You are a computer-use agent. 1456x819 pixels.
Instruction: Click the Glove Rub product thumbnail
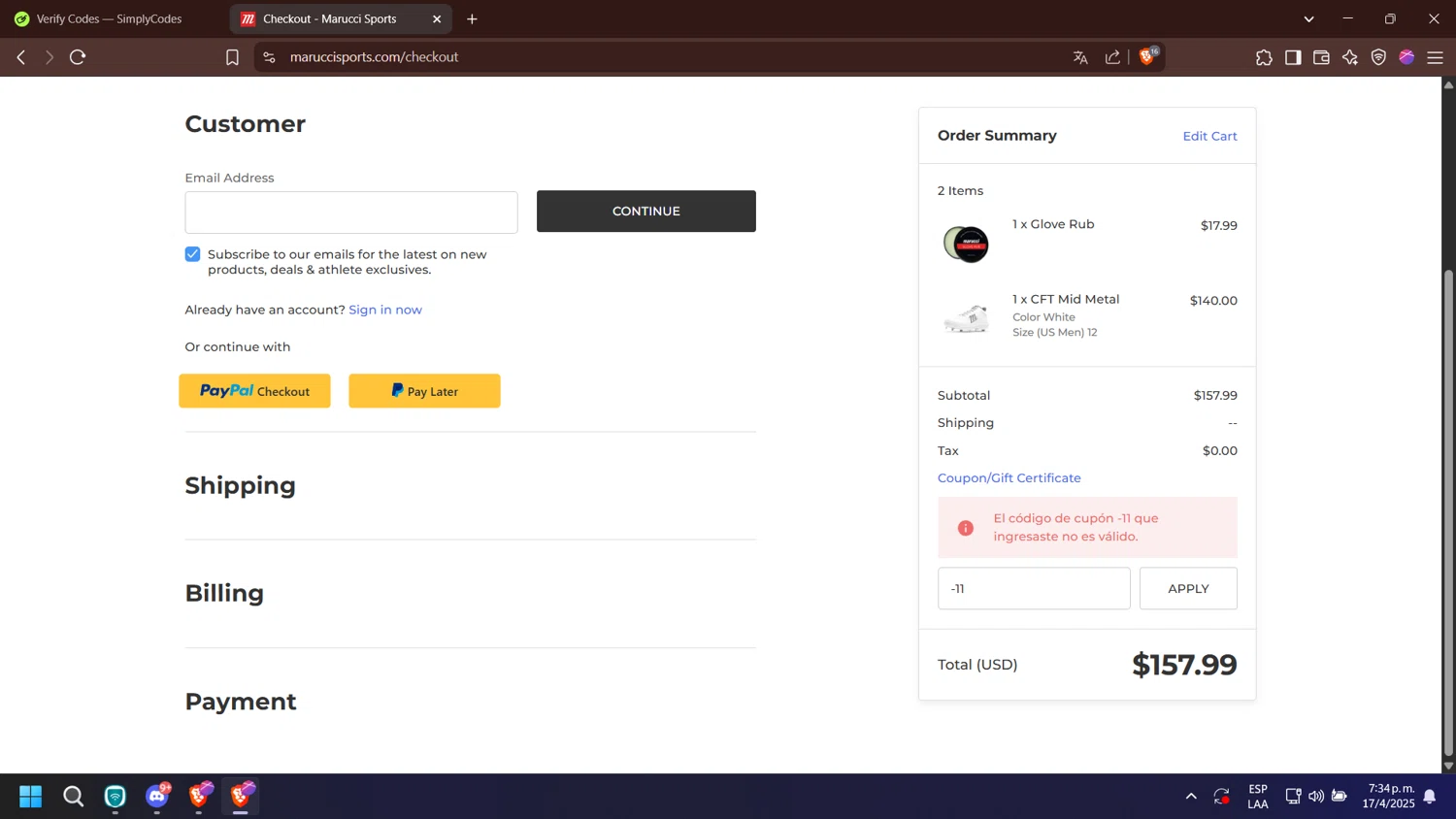tap(966, 243)
